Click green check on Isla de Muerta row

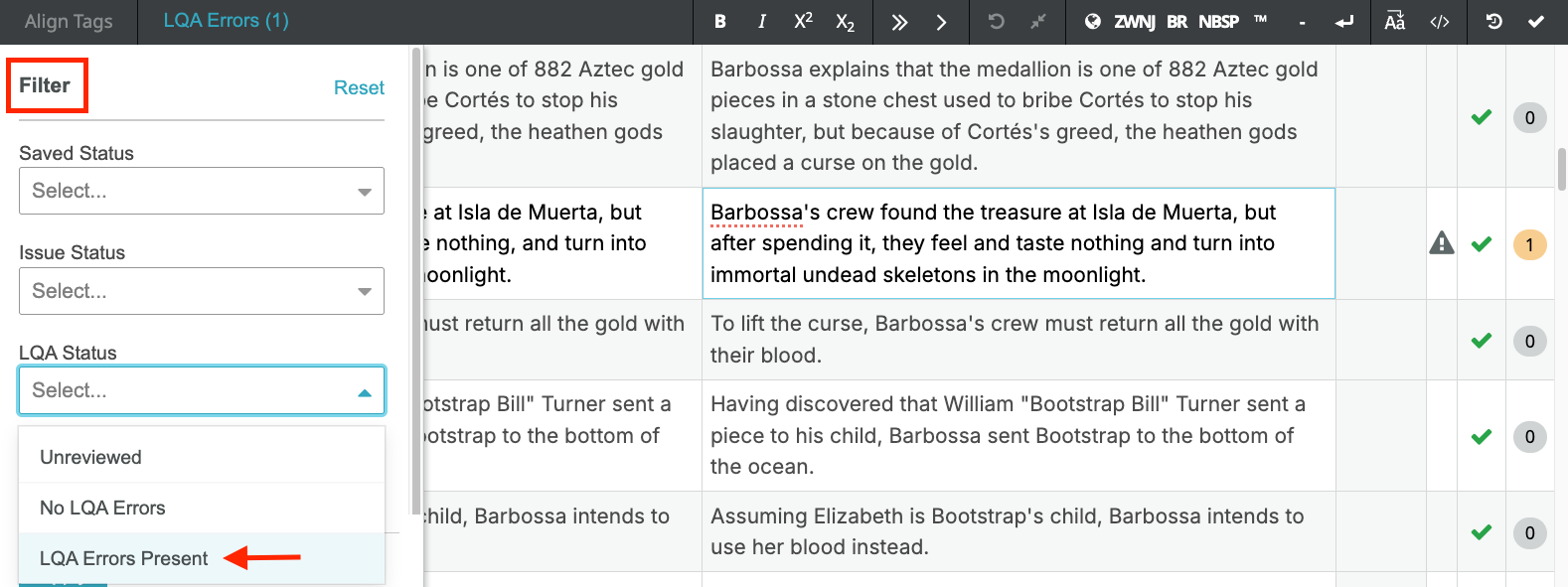[x=1482, y=243]
